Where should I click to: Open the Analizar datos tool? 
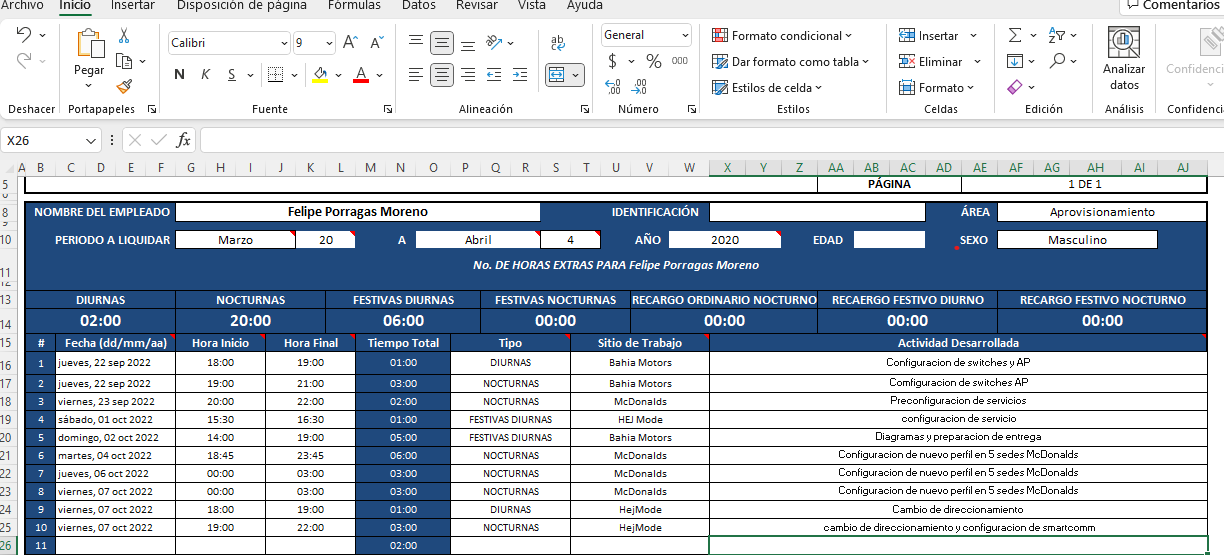(x=1124, y=58)
